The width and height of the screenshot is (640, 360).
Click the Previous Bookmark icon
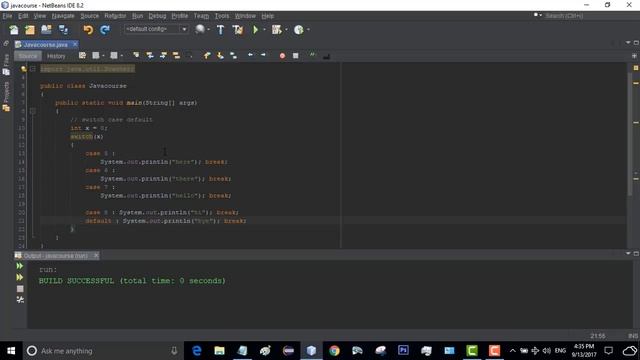(207, 56)
